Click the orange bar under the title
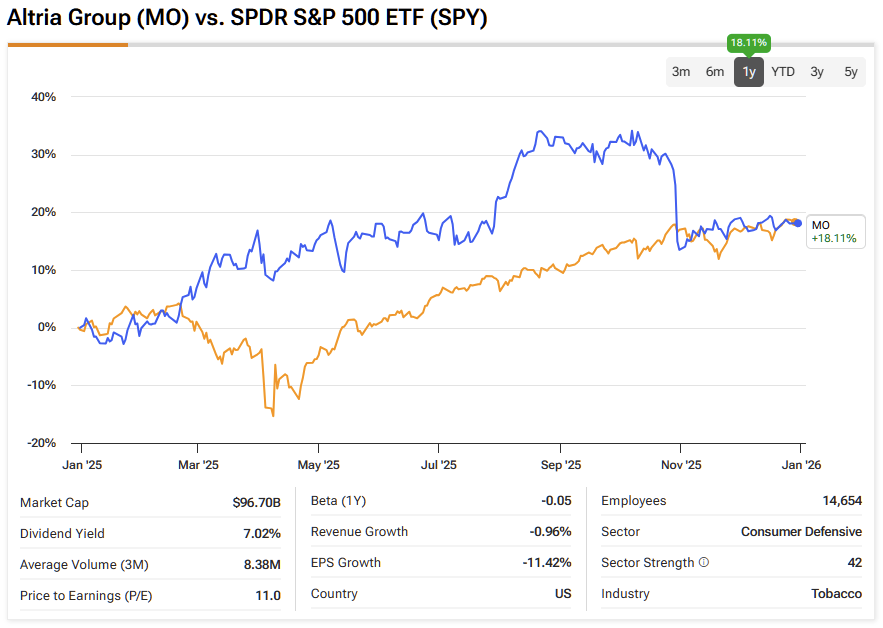Image resolution: width=883 pixels, height=628 pixels. (68, 45)
